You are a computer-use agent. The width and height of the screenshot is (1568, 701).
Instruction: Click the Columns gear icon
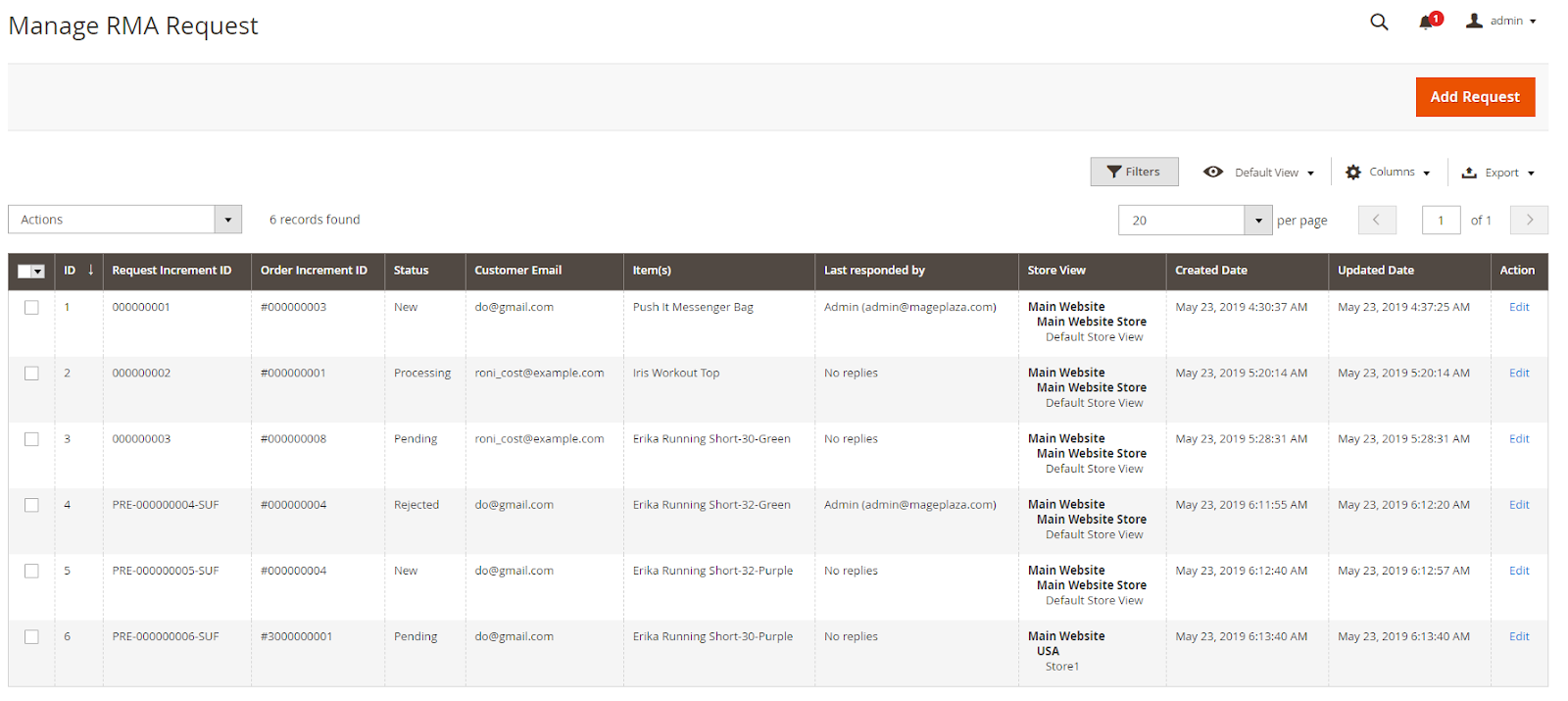pos(1353,173)
